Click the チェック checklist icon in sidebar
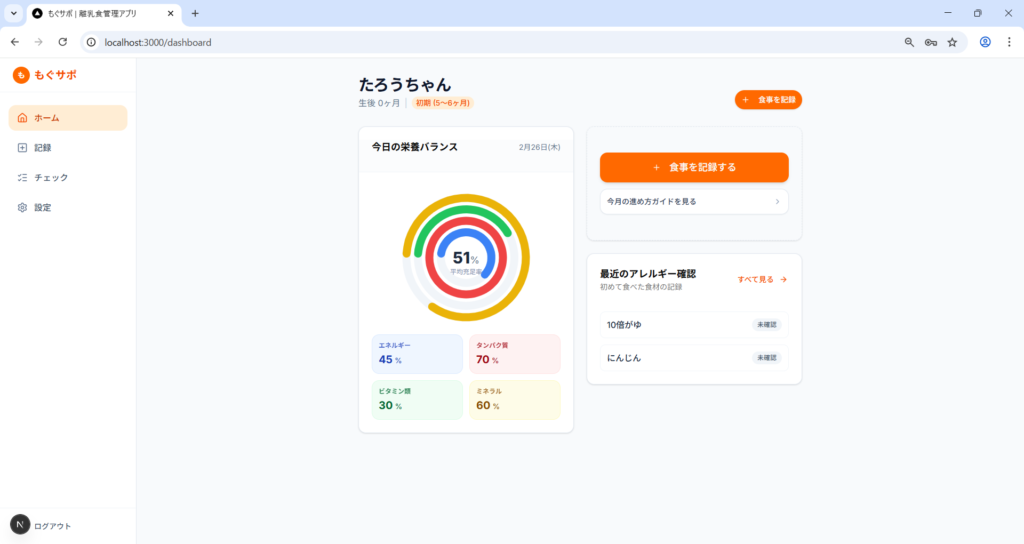1024x544 pixels. click(23, 178)
